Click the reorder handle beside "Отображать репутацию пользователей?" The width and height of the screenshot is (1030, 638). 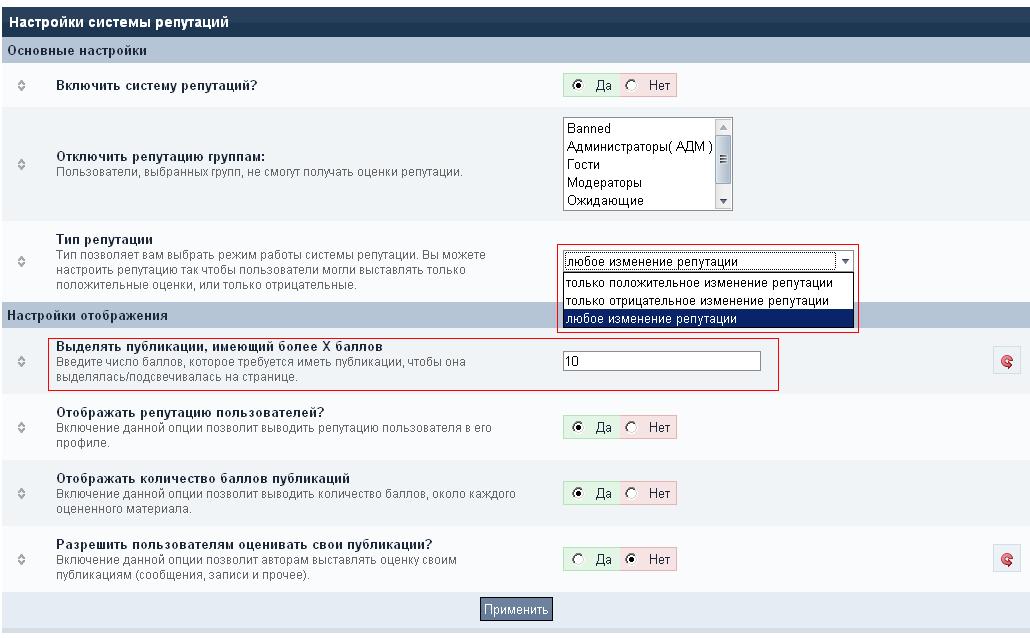point(22,428)
